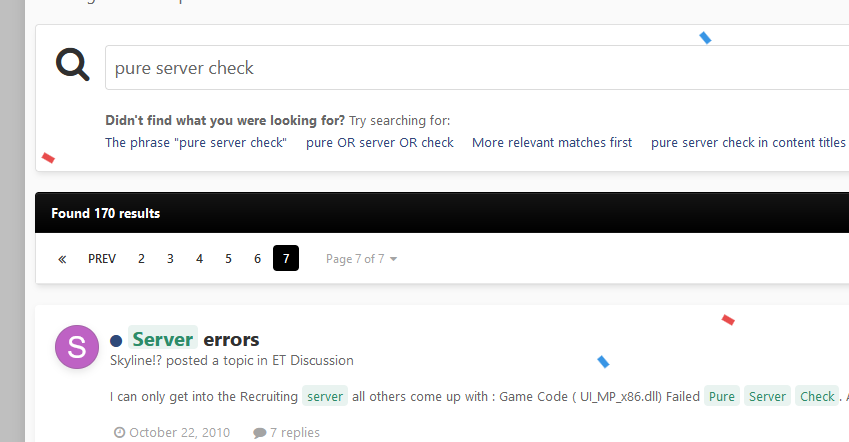849x442 pixels.
Task: Click the comment bubble replies icon
Action: coord(260,433)
